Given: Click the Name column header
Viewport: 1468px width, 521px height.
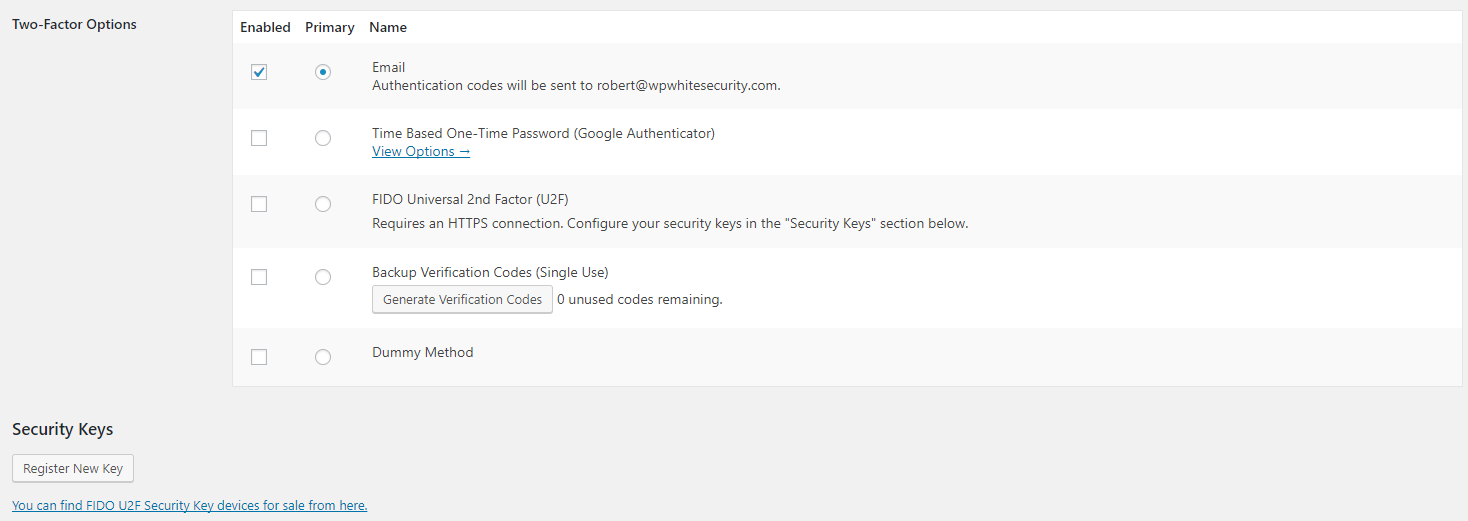Looking at the screenshot, I should [x=388, y=27].
